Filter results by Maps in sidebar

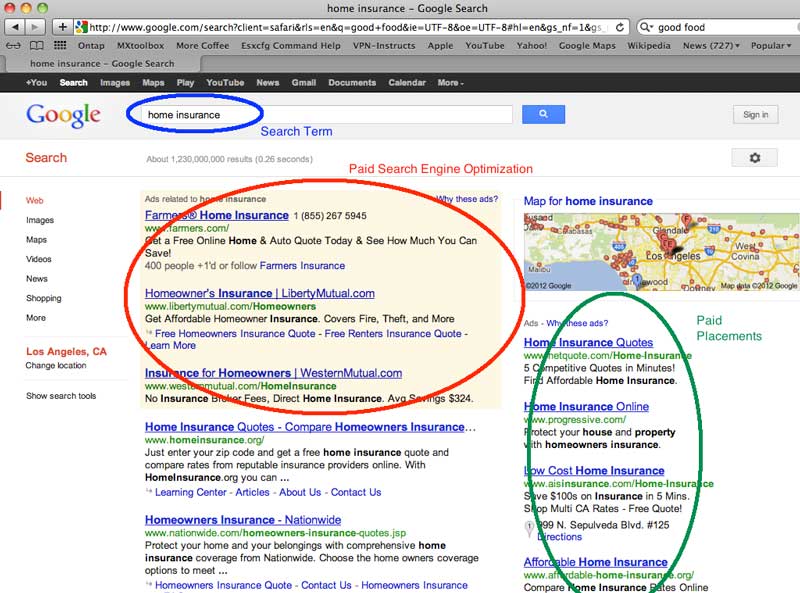(36, 239)
